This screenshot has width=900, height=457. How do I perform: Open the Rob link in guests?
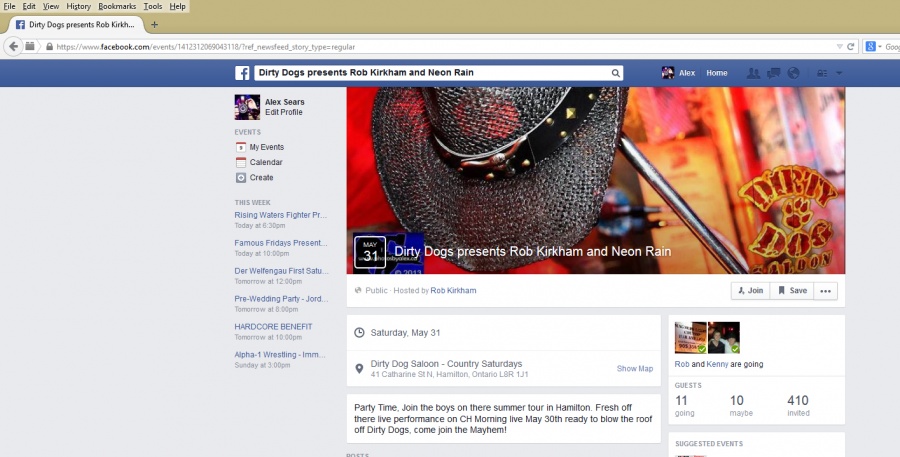682,364
